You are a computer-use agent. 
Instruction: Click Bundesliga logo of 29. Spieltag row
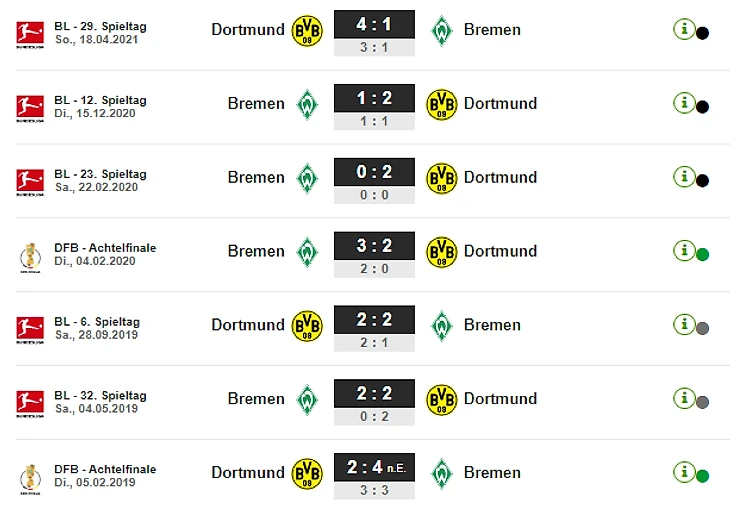(x=30, y=34)
